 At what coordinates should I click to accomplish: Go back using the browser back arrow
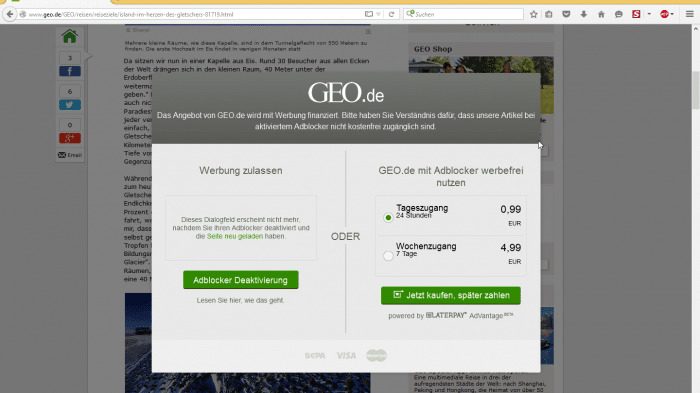click(x=10, y=14)
